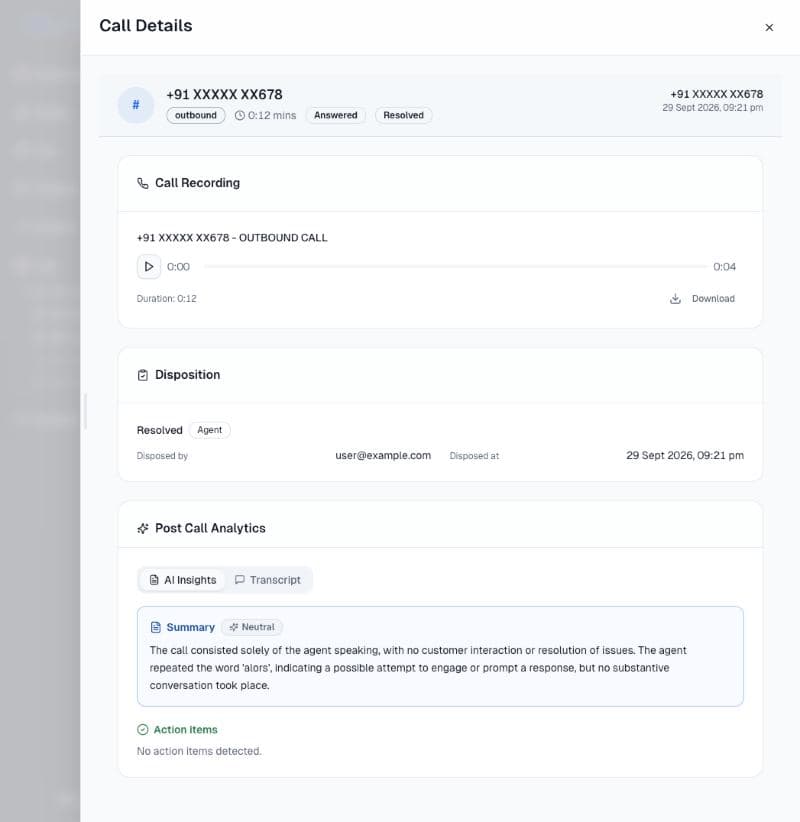This screenshot has height=822, width=800.
Task: Click the Summary document icon
Action: 156,627
